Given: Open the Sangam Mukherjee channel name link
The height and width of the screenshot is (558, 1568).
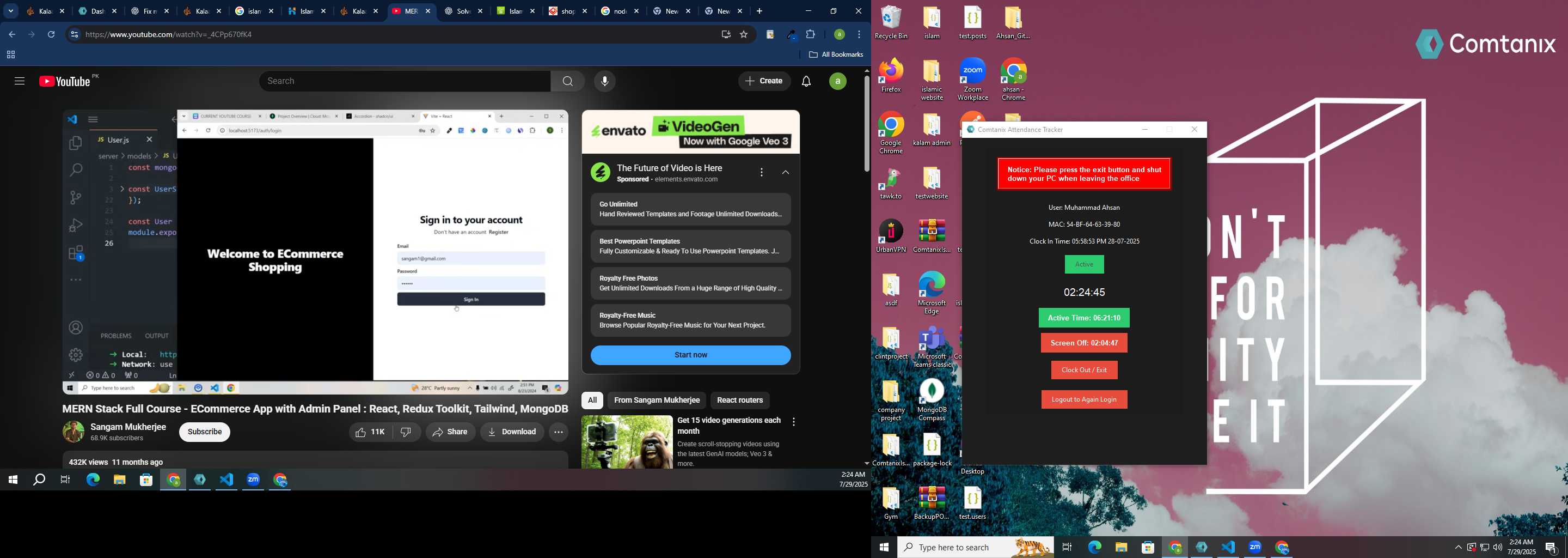Looking at the screenshot, I should point(128,427).
